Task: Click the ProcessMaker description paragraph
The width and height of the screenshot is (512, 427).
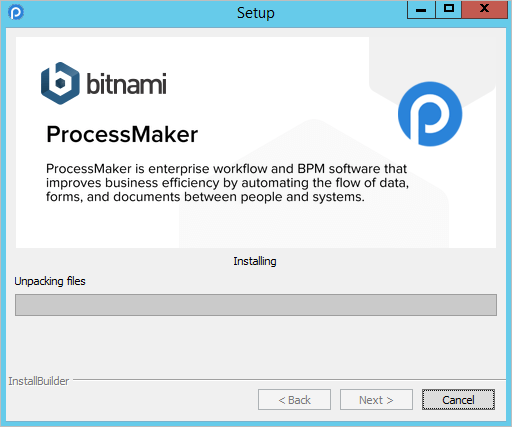Action: pyautogui.click(x=227, y=183)
